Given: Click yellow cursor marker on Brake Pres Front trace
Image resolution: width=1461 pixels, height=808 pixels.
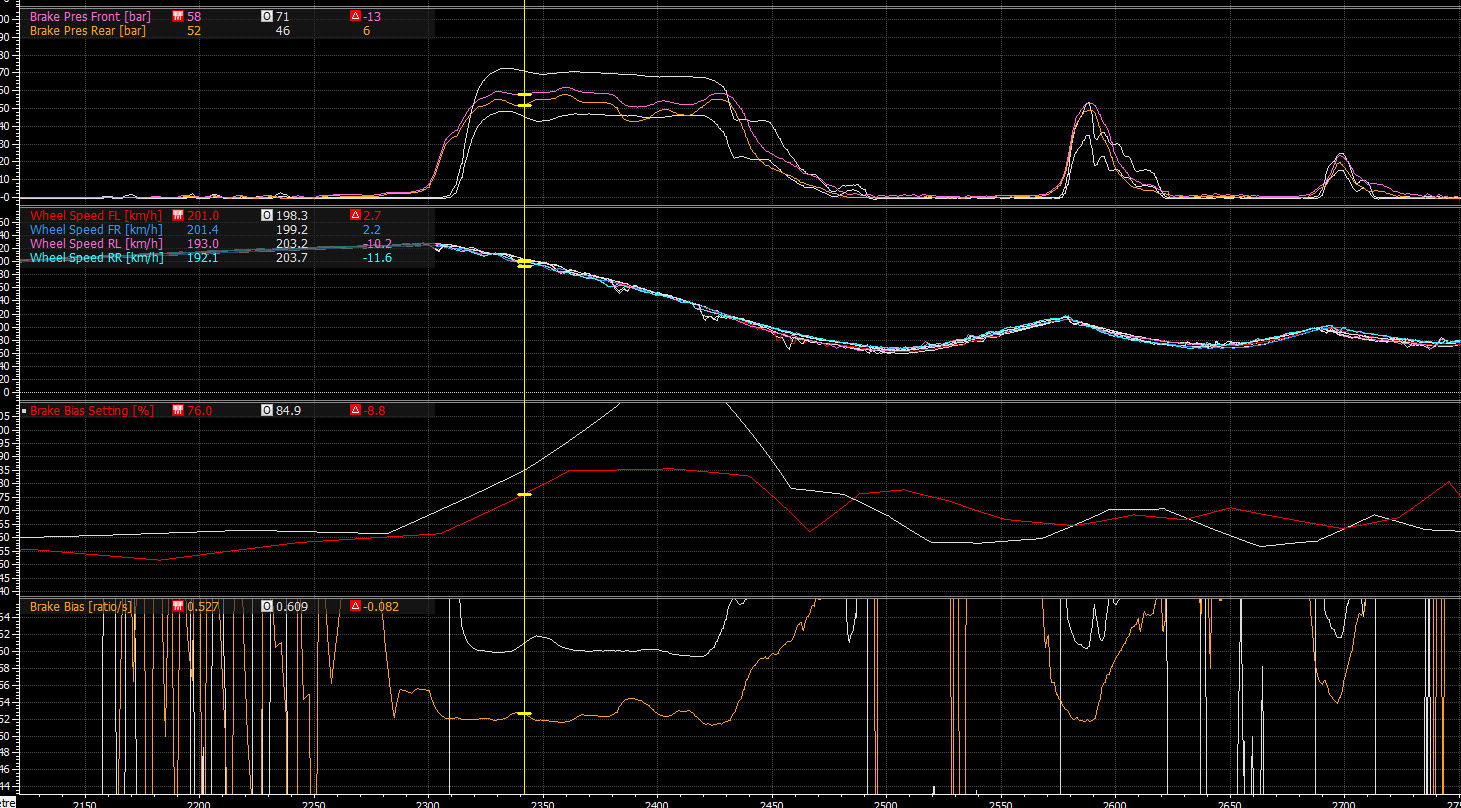Looking at the screenshot, I should pos(525,95).
